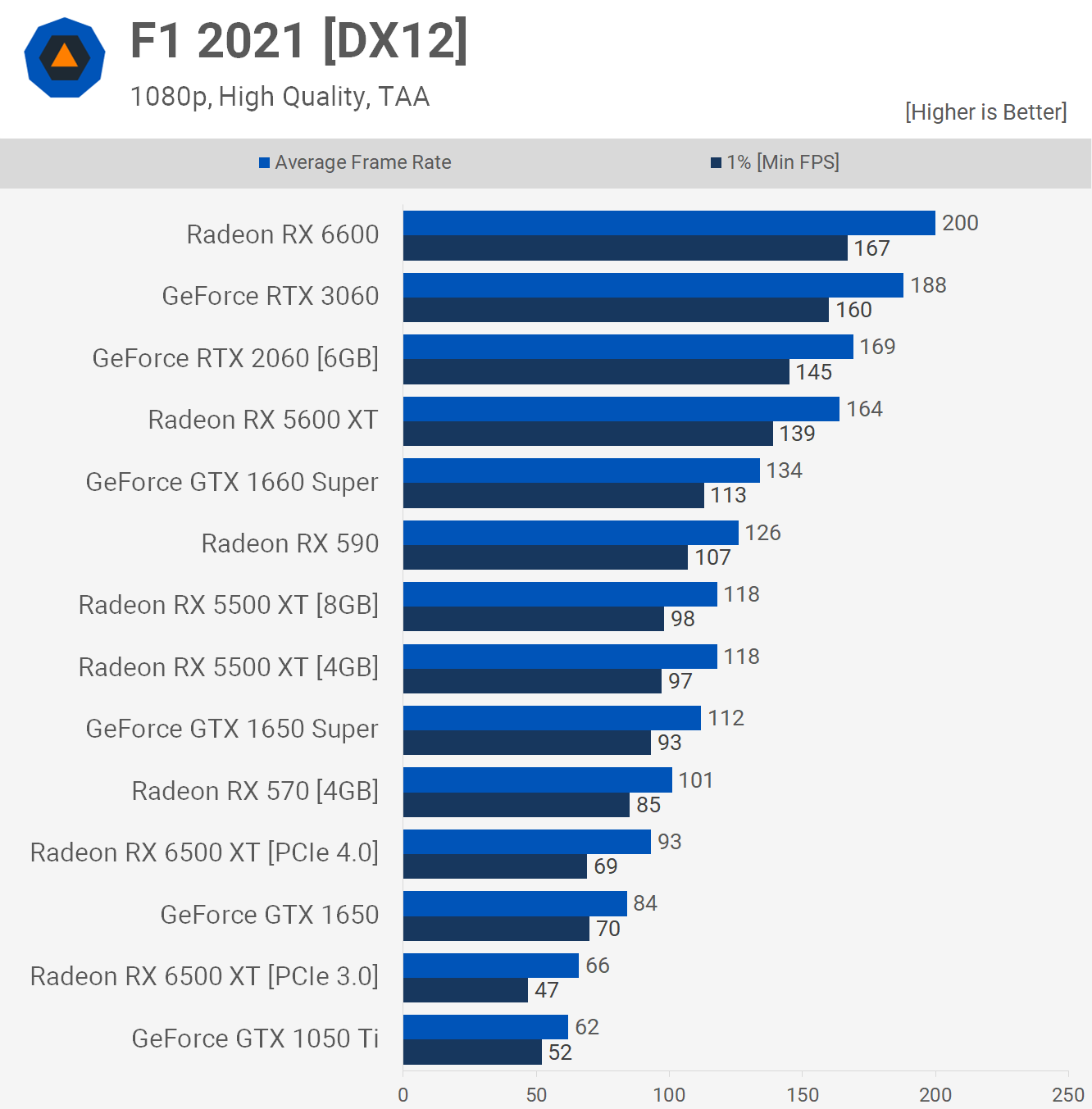This screenshot has width=1092, height=1109.
Task: Click the GeForce GTX 1050 Ti average bar
Action: [x=485, y=1027]
